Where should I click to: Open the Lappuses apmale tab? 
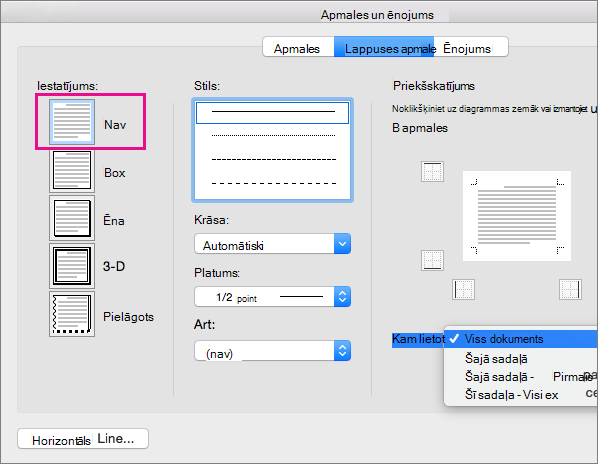tap(384, 47)
